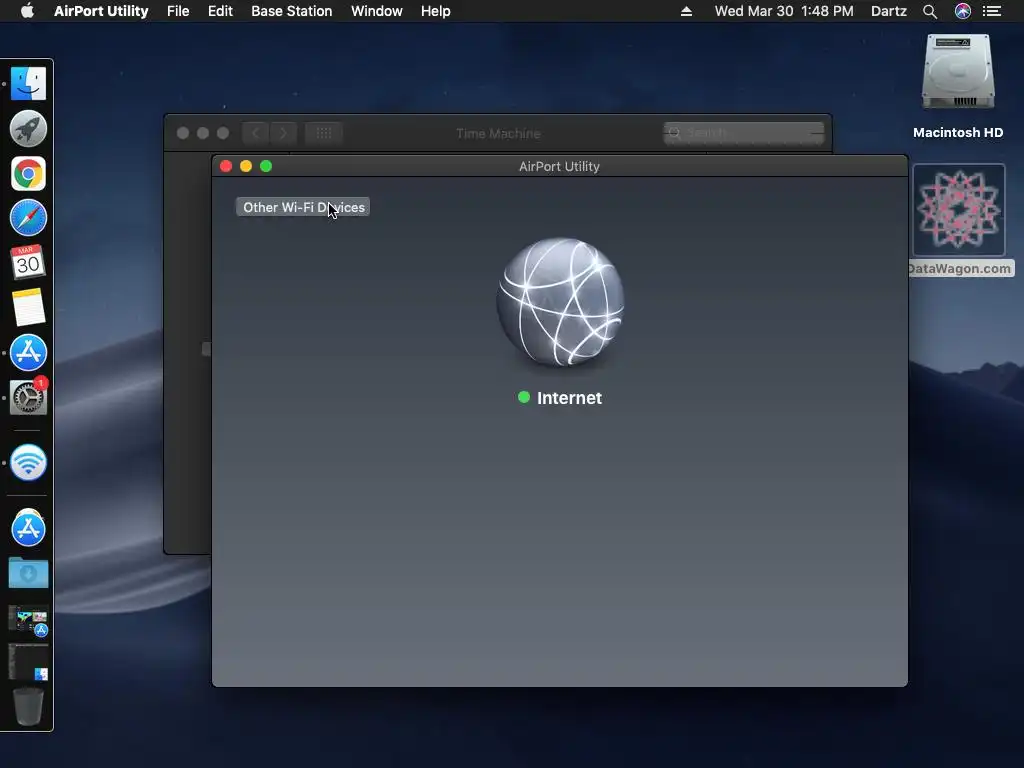
Task: Zoom the AirPort Utility window green button
Action: (266, 167)
